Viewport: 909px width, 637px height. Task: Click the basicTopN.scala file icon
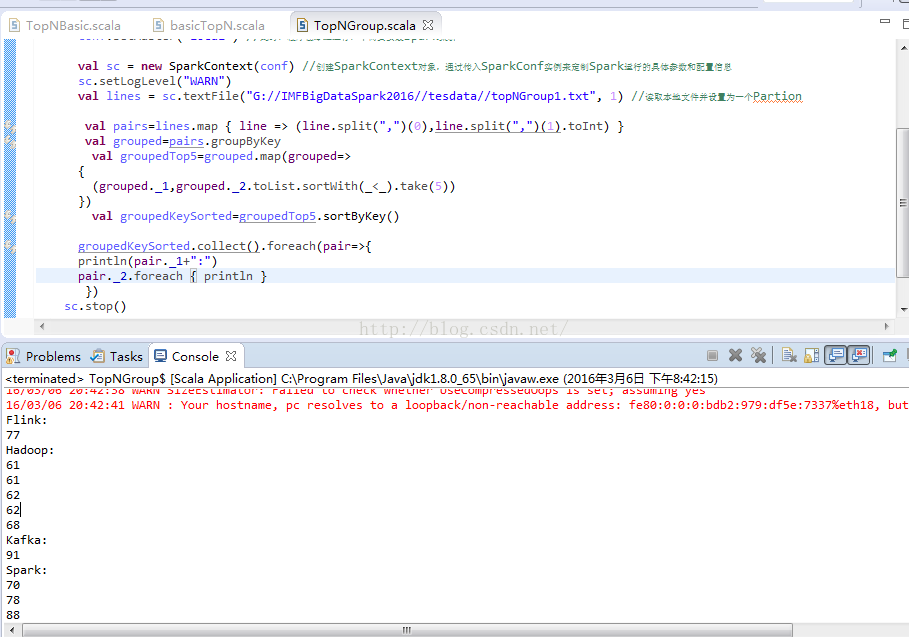click(158, 26)
